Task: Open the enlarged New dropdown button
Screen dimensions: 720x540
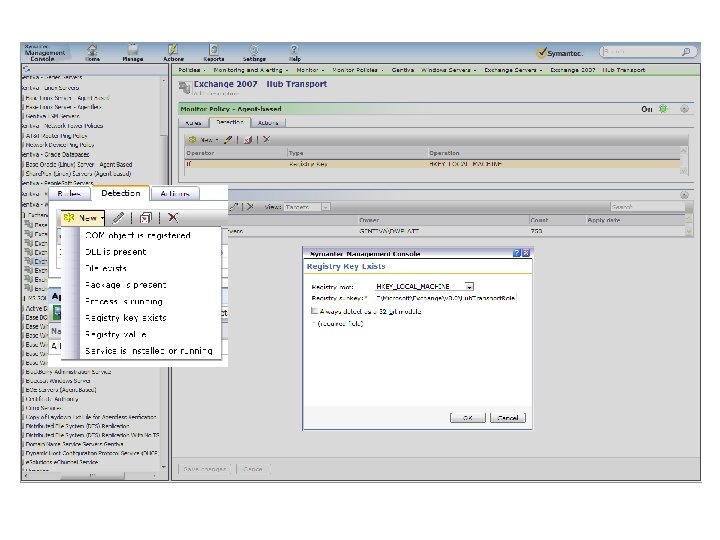Action: tap(83, 218)
